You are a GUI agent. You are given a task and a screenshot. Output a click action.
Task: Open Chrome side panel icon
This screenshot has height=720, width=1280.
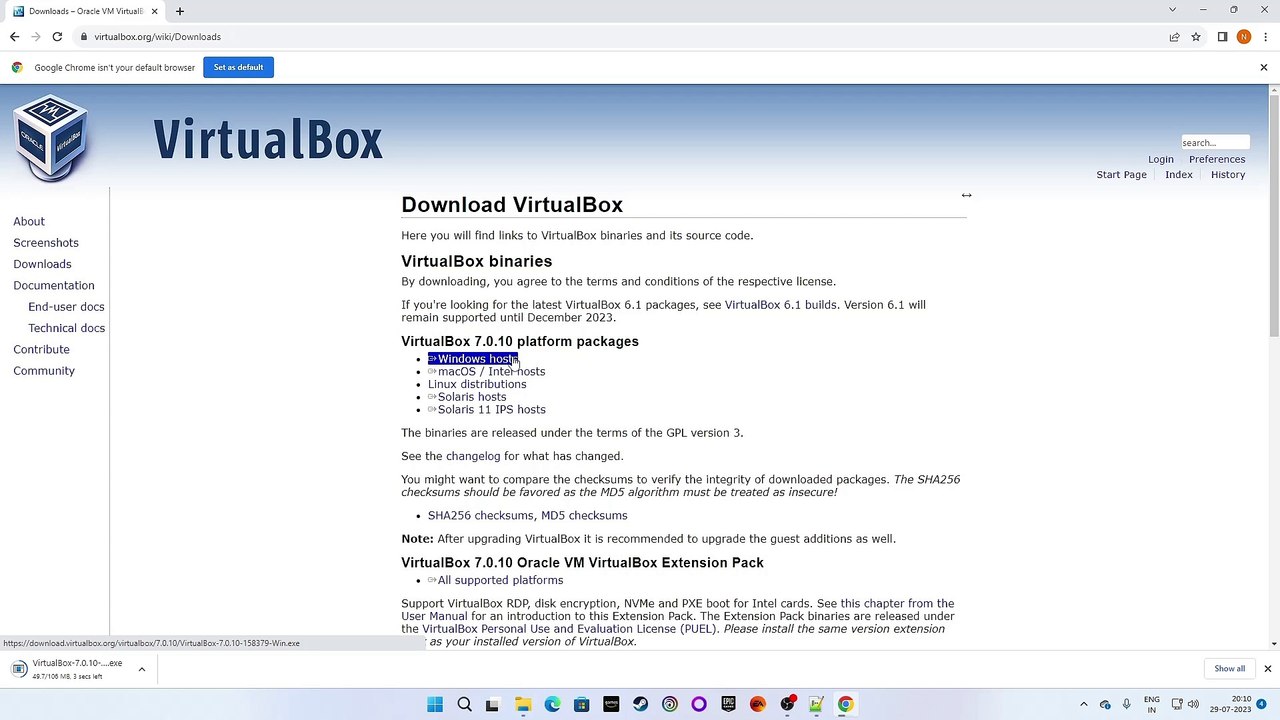point(1222,37)
